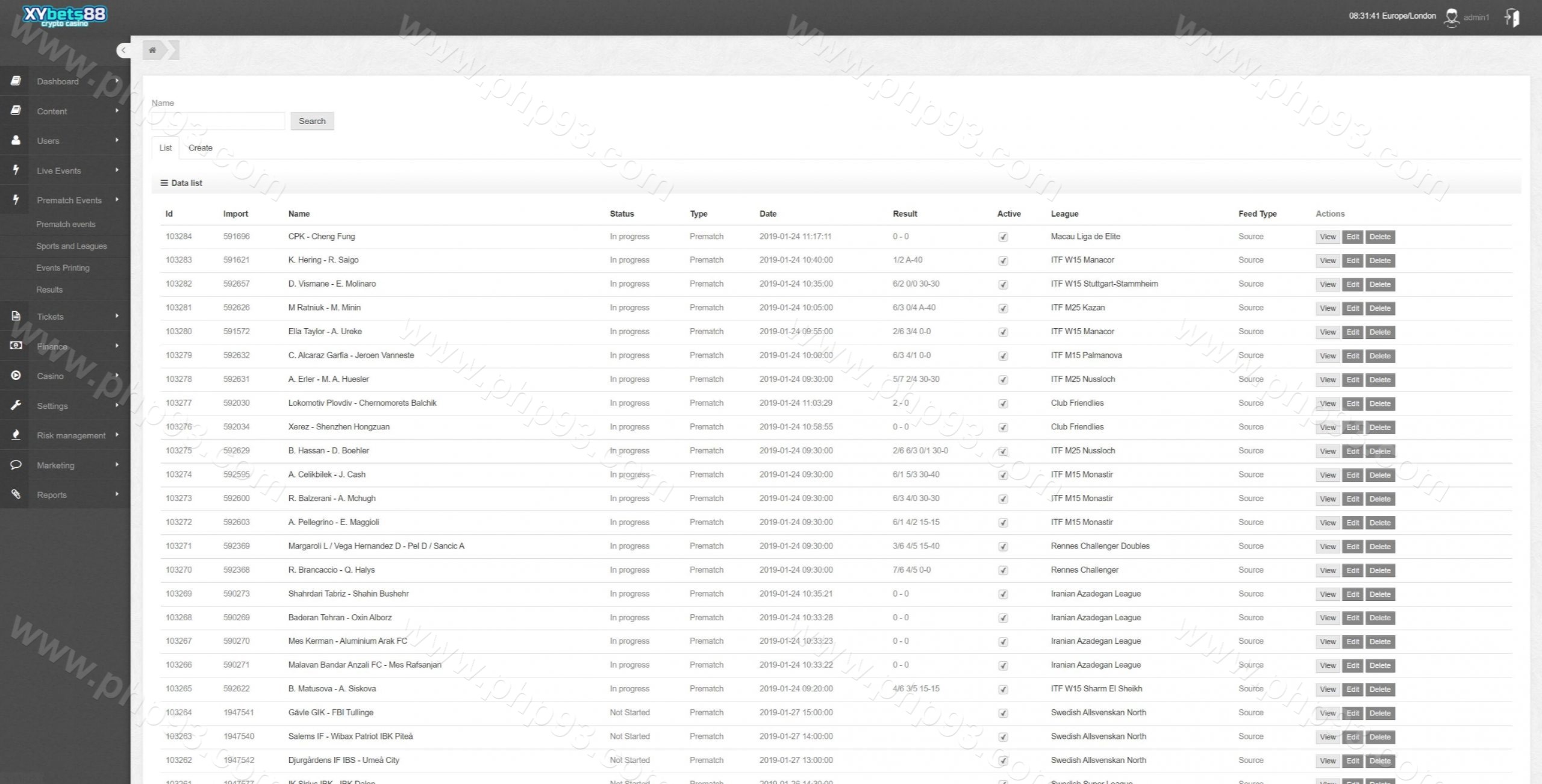Expand the Live Events submenu
The height and width of the screenshot is (784, 1542).
(117, 170)
